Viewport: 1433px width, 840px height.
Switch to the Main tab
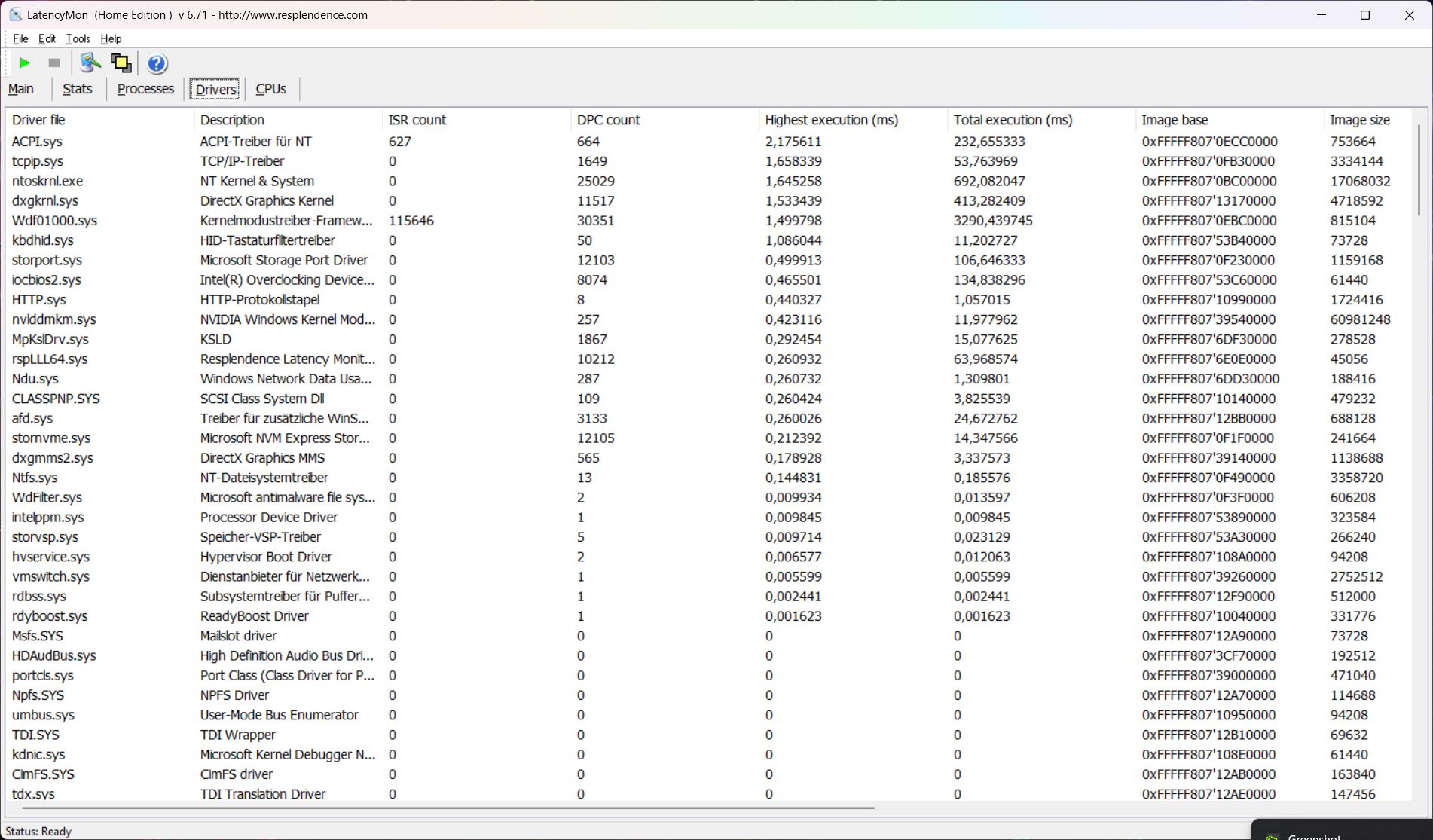[21, 89]
